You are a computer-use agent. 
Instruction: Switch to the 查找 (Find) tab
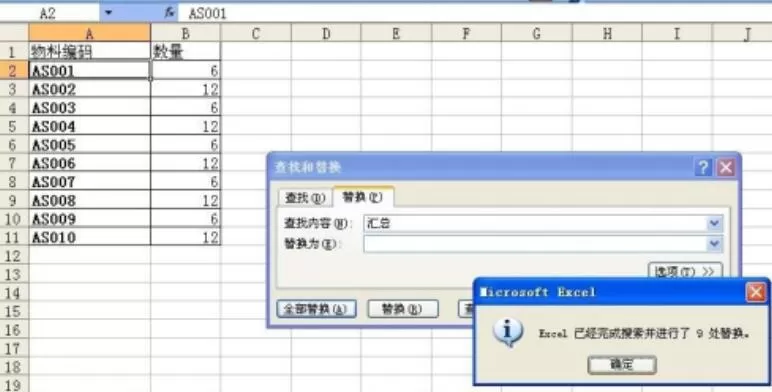[x=305, y=198]
